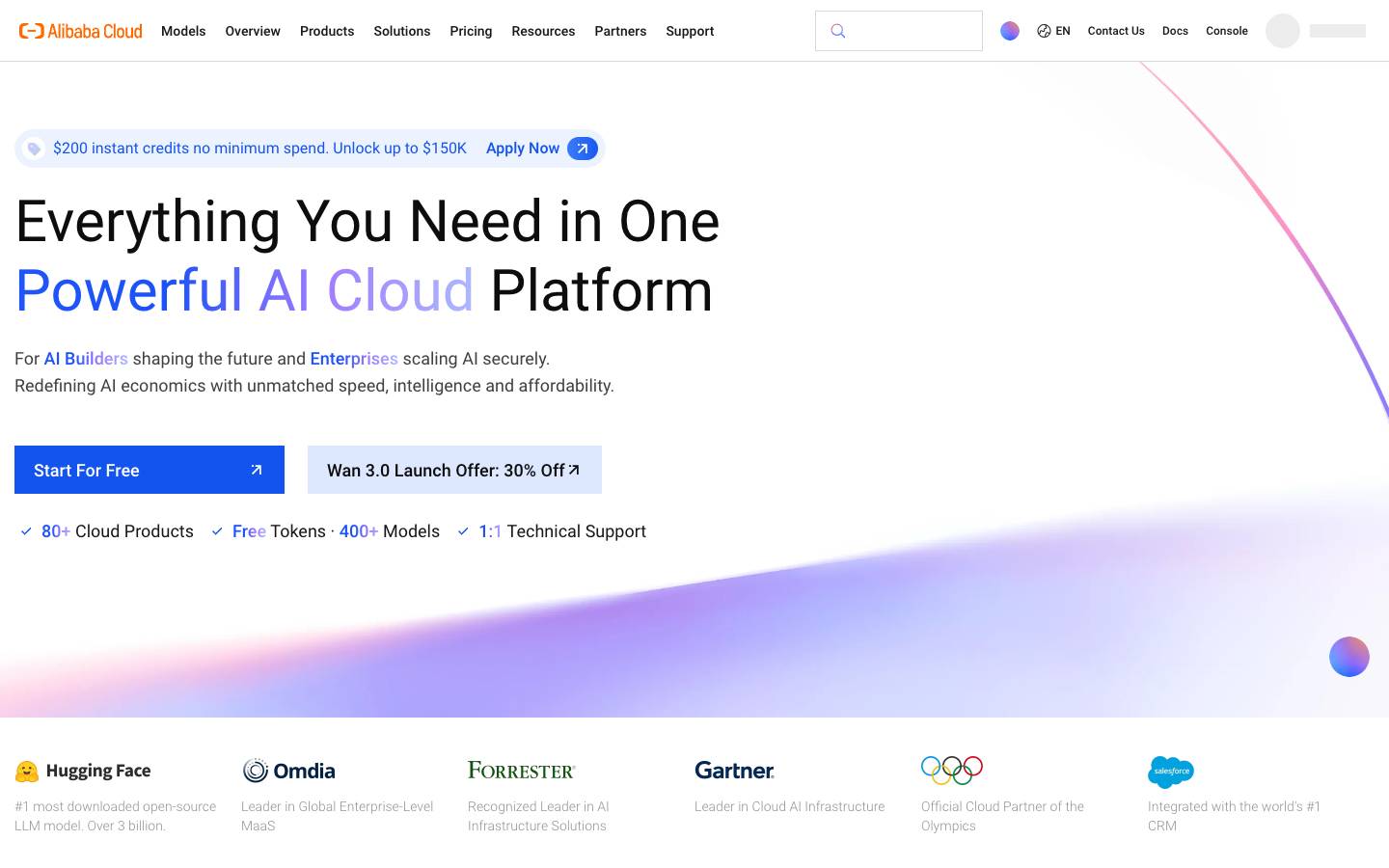Screen dimensions: 1389x868
Task: Open the gradient AI assistant orb in the header
Action: pos(1010,31)
